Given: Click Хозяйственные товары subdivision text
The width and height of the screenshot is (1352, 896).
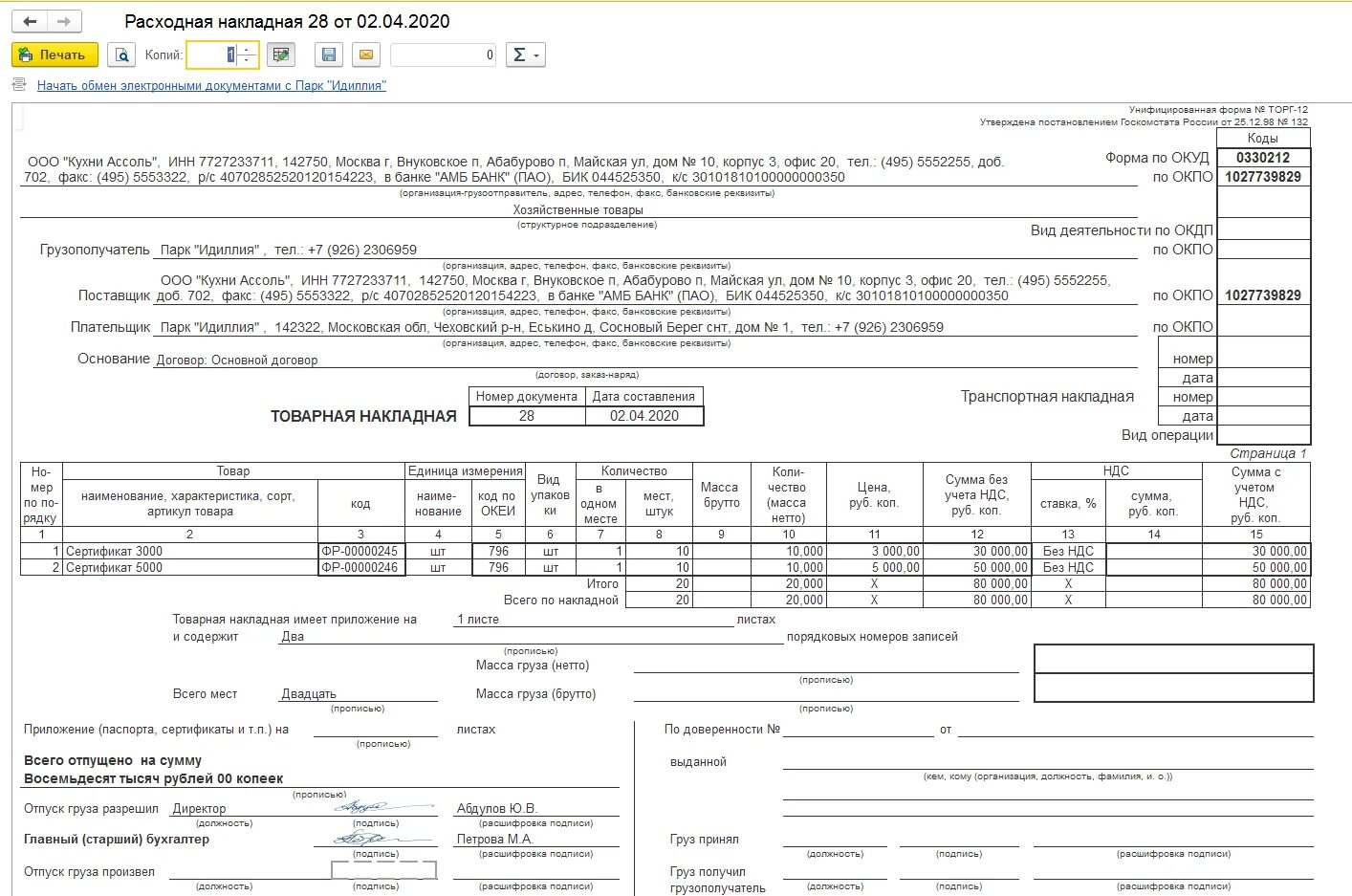Looking at the screenshot, I should click(x=578, y=210).
